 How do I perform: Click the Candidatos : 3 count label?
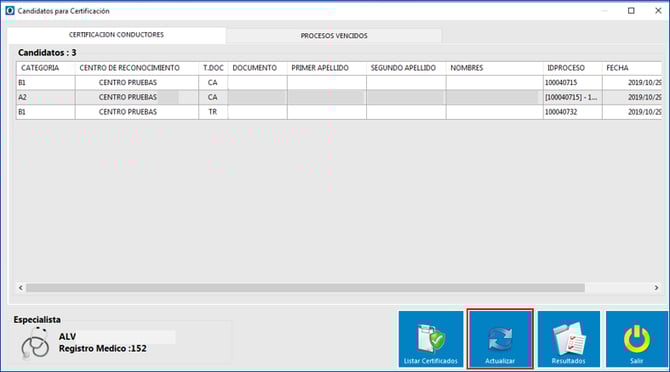[47, 53]
